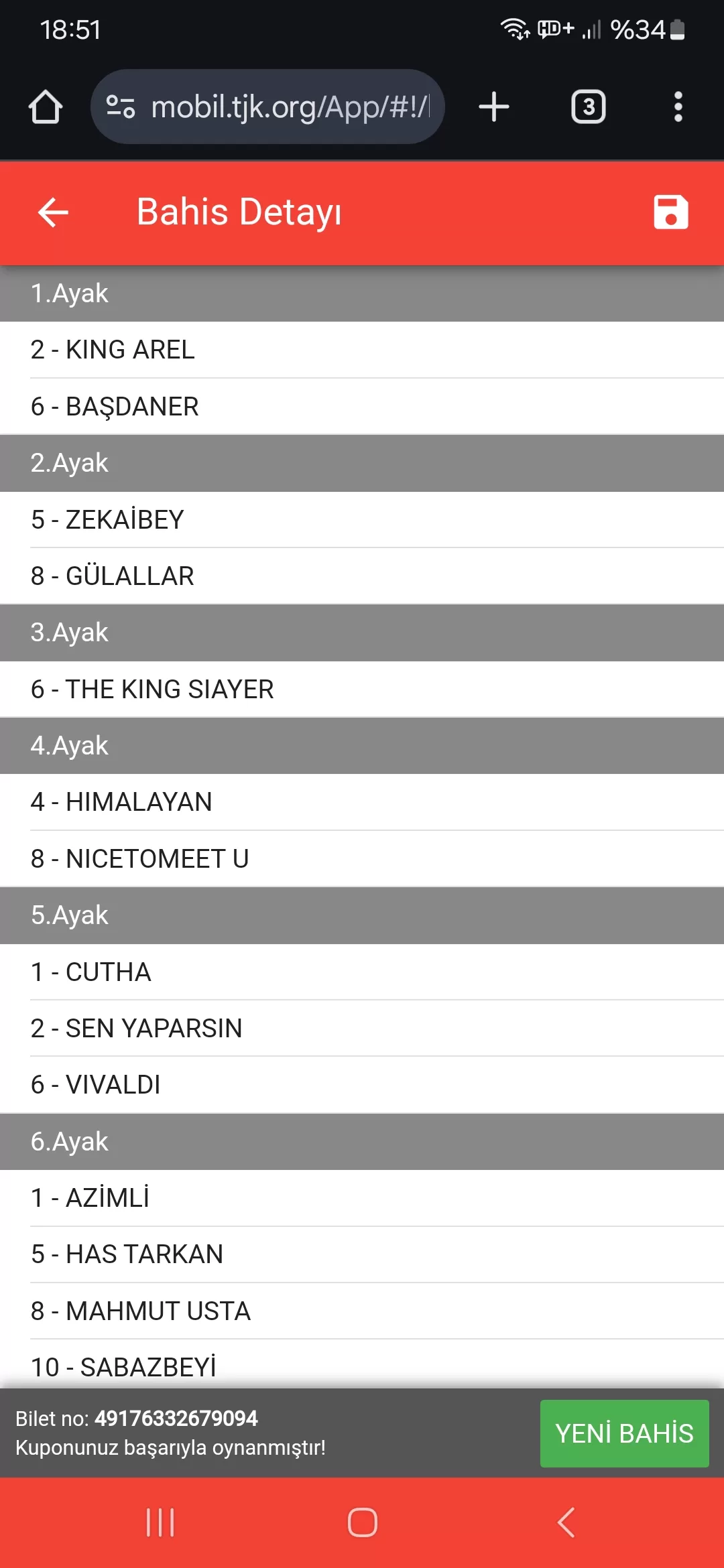The image size is (724, 1568).
Task: Show the open tabs switcher
Action: 588,107
